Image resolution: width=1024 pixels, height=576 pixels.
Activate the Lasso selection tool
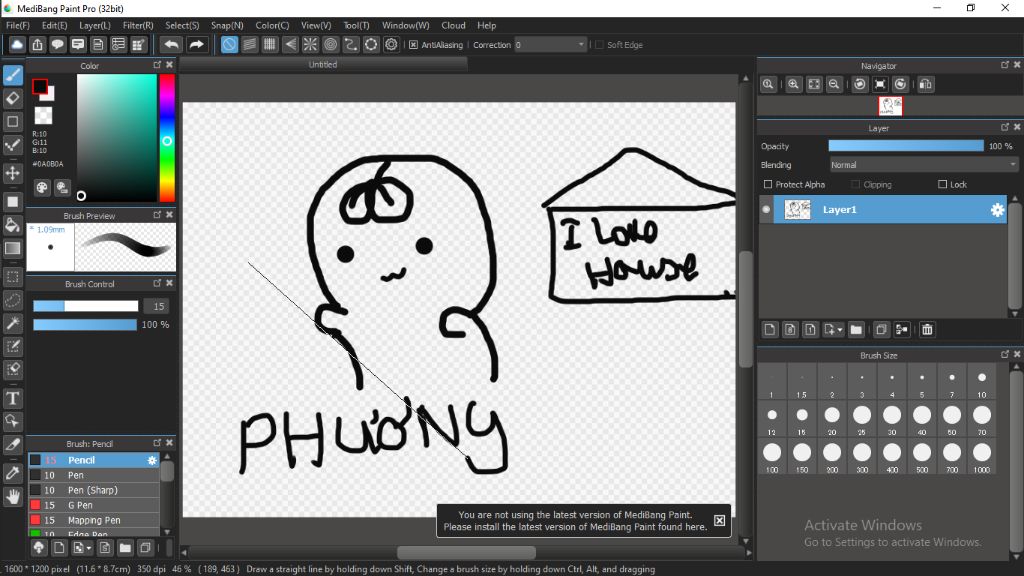pos(12,300)
